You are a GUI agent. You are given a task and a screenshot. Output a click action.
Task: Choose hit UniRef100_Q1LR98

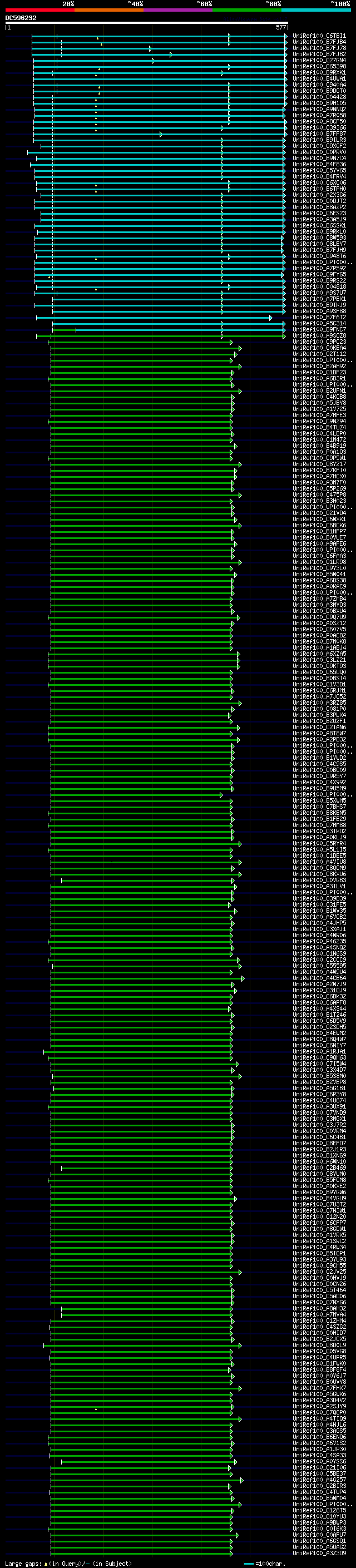click(x=319, y=562)
